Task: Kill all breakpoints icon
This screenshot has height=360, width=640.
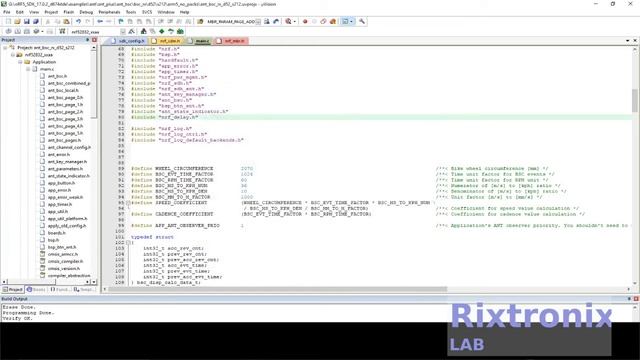Action: point(333,21)
